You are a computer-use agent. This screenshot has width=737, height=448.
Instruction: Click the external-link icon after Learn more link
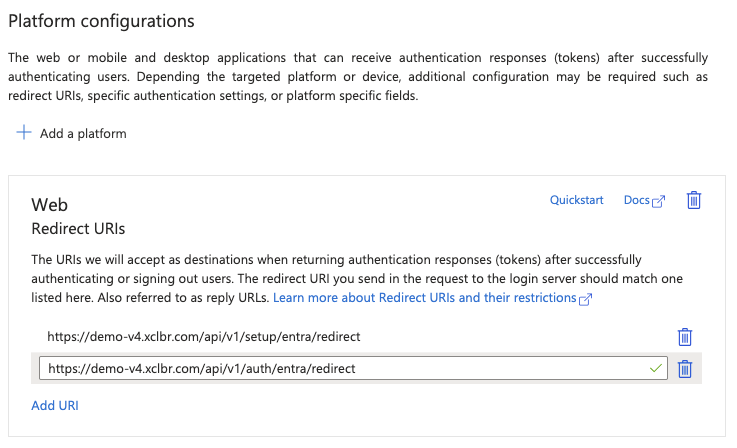pyautogui.click(x=586, y=299)
